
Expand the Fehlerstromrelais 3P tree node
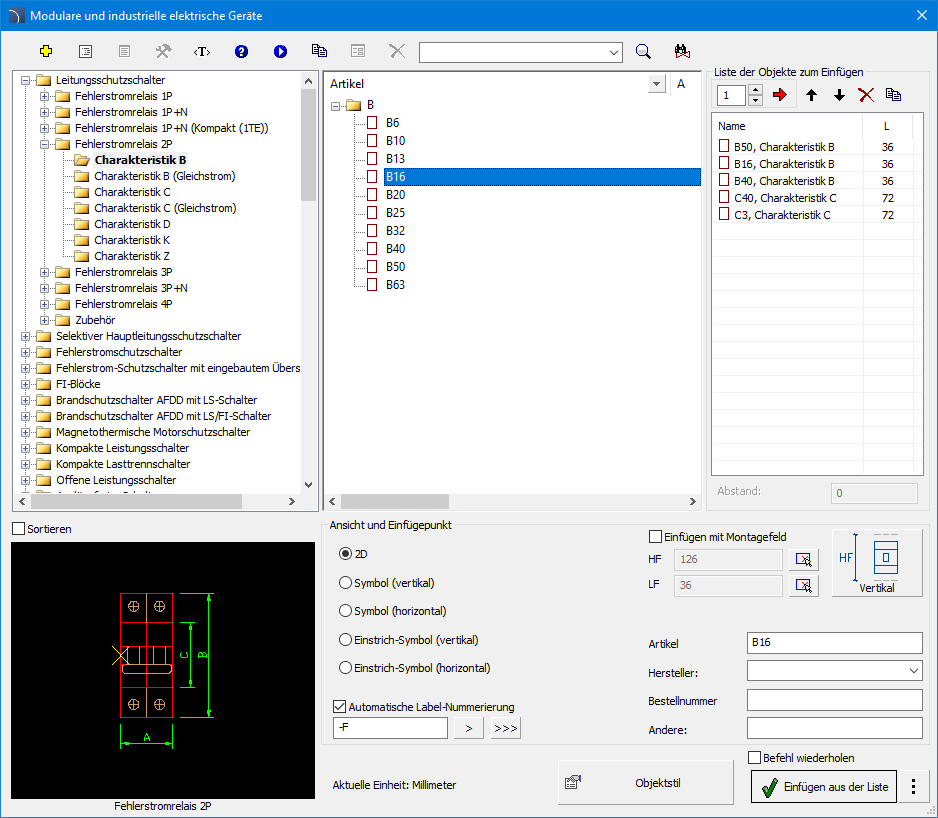44,272
